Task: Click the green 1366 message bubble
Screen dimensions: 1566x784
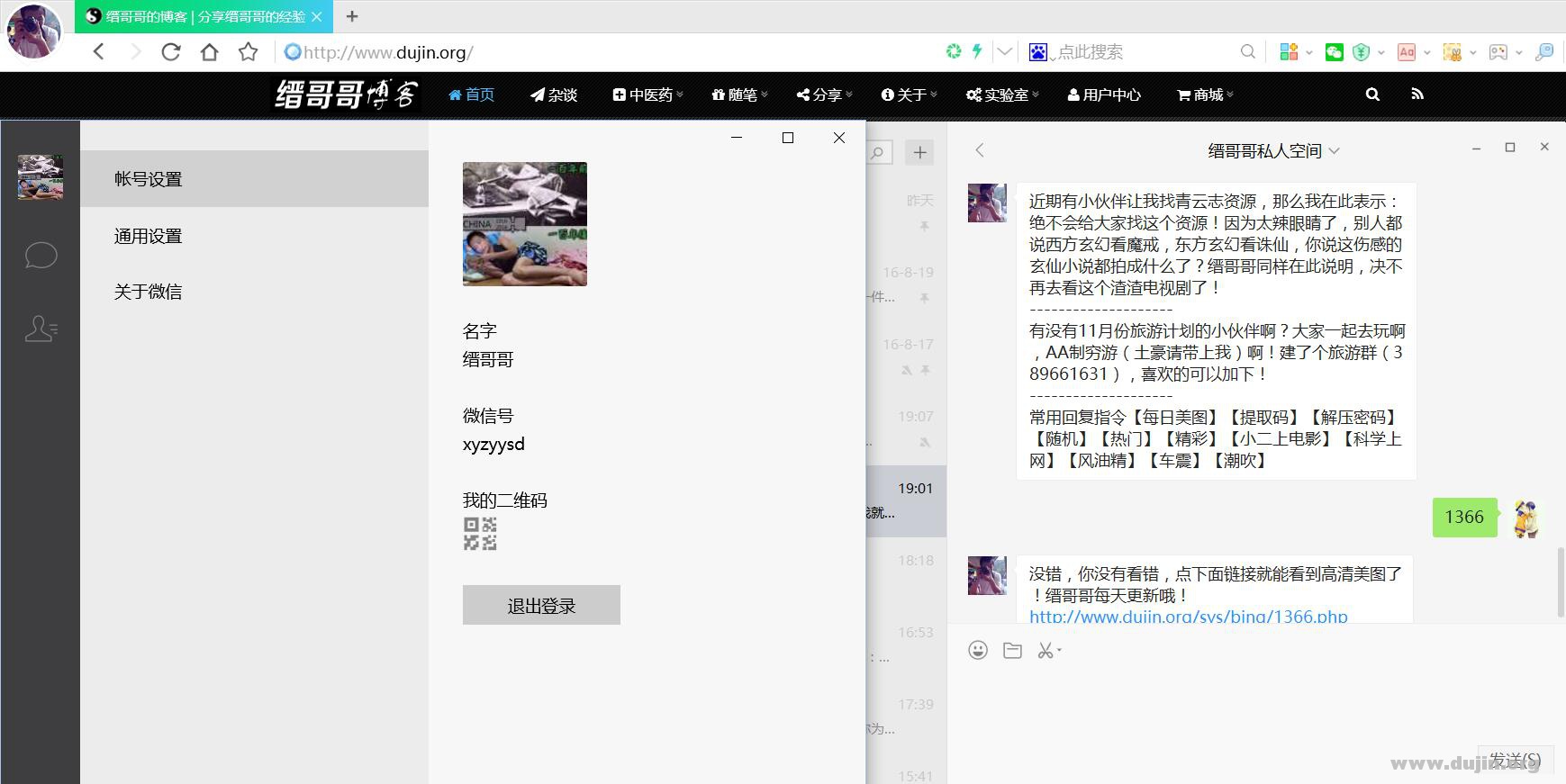Action: (x=1464, y=517)
